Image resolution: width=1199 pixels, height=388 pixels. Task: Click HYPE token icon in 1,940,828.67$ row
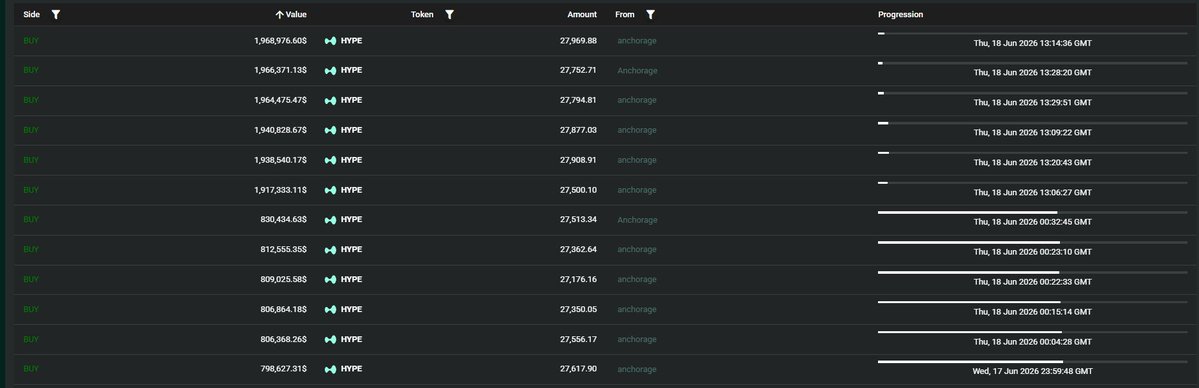point(330,130)
